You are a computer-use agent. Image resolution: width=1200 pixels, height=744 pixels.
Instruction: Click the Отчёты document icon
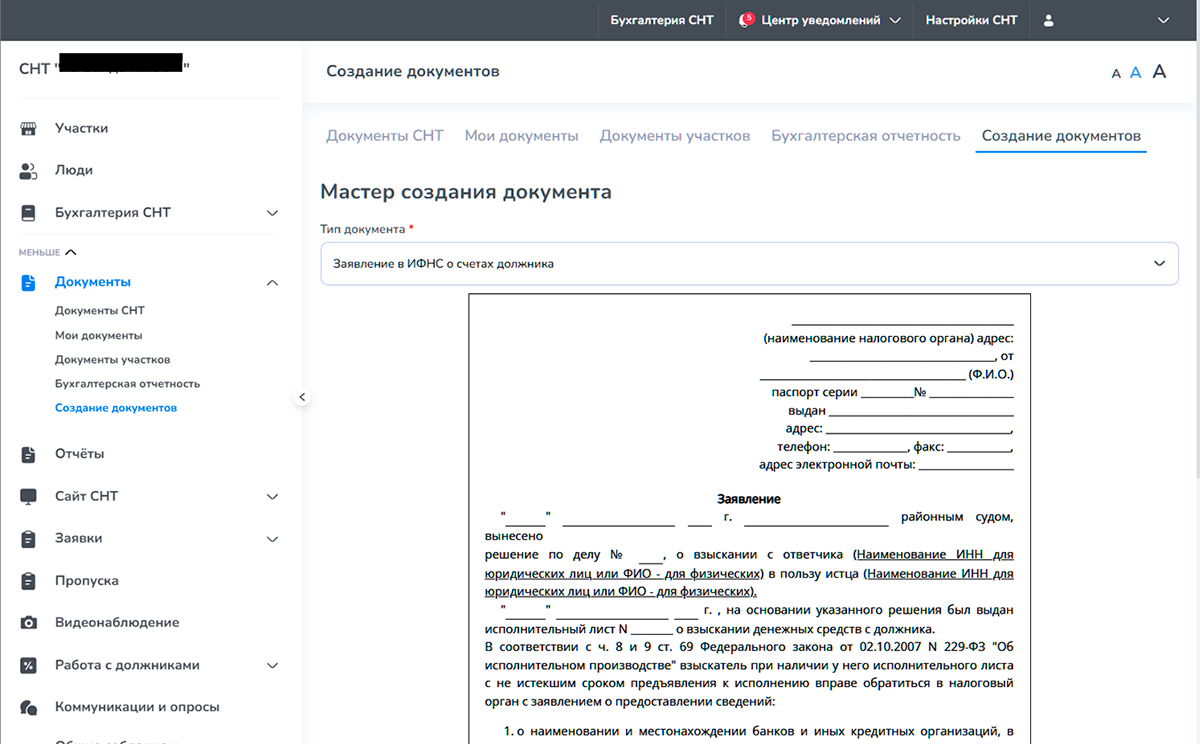[x=29, y=454]
